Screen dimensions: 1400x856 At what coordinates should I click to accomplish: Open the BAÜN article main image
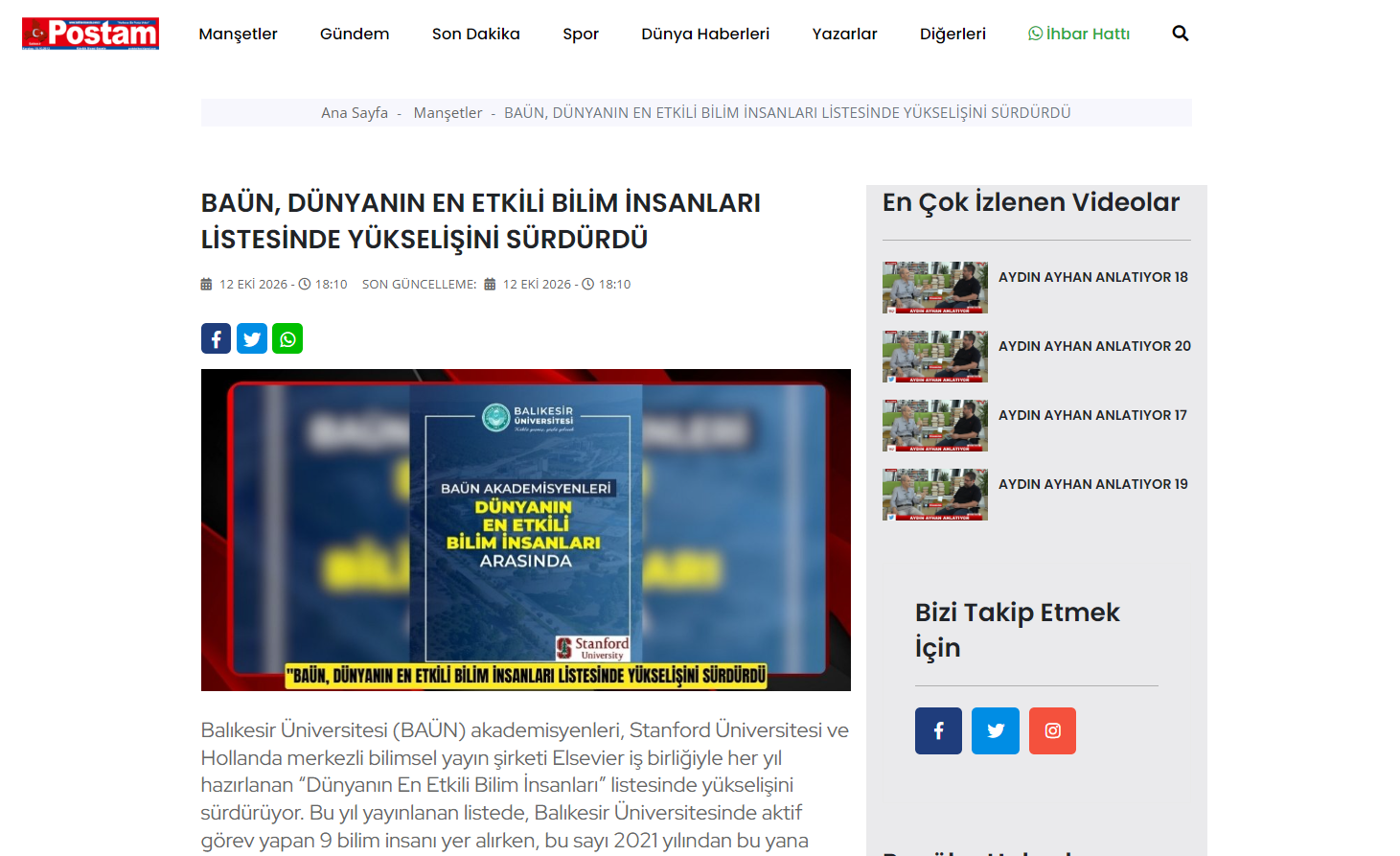[526, 530]
